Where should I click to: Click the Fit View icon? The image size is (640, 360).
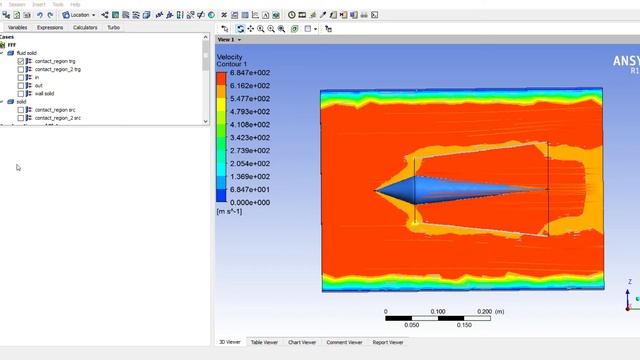281,29
